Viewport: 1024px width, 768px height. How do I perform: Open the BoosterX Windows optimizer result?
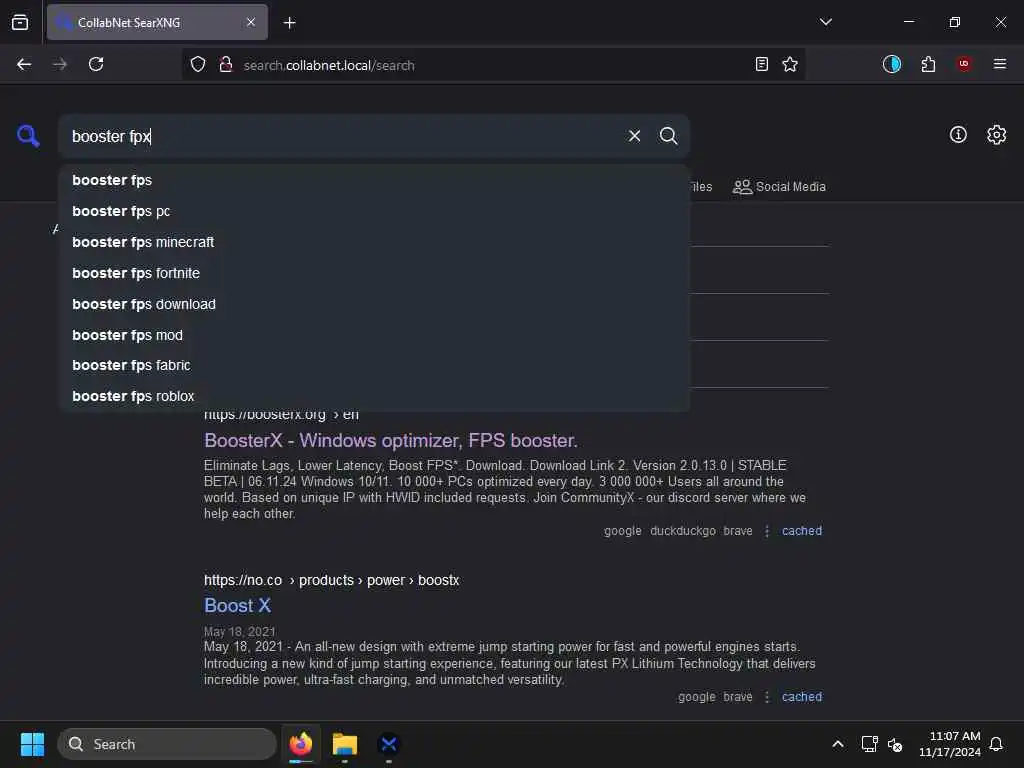(391, 441)
